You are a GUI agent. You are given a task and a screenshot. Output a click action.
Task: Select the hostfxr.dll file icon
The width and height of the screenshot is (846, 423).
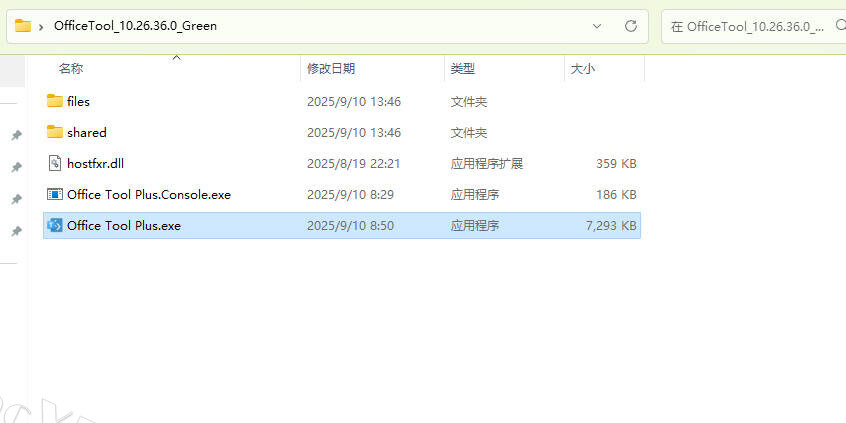click(x=54, y=163)
